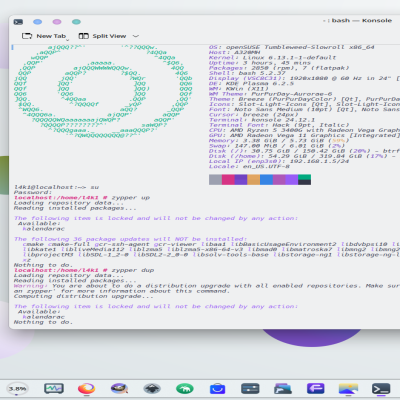Image resolution: width=400 pixels, height=400 pixels.
Task: Open the landscape image viewer icon in panel
Action: pyautogui.click(x=348, y=388)
